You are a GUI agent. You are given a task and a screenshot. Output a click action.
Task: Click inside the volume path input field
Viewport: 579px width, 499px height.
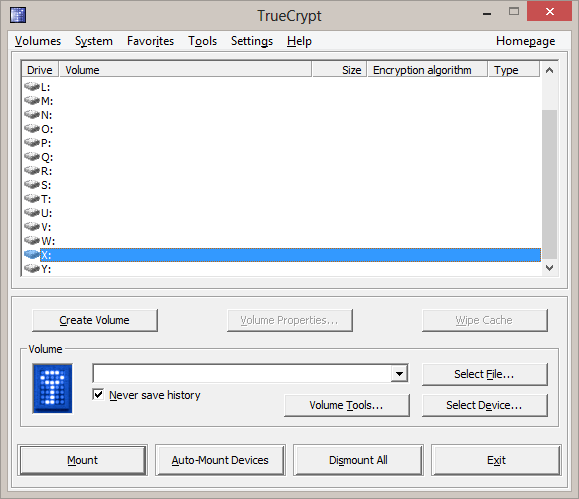tap(242, 374)
